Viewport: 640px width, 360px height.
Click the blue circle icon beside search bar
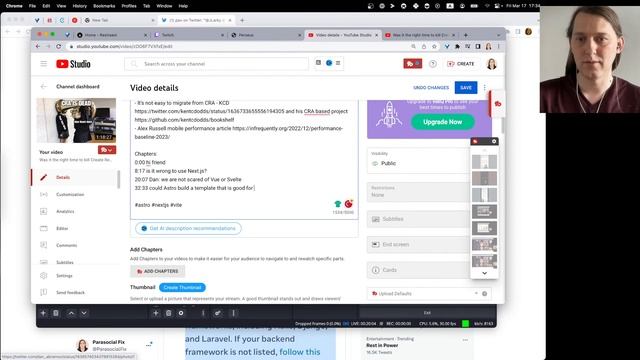tap(329, 63)
